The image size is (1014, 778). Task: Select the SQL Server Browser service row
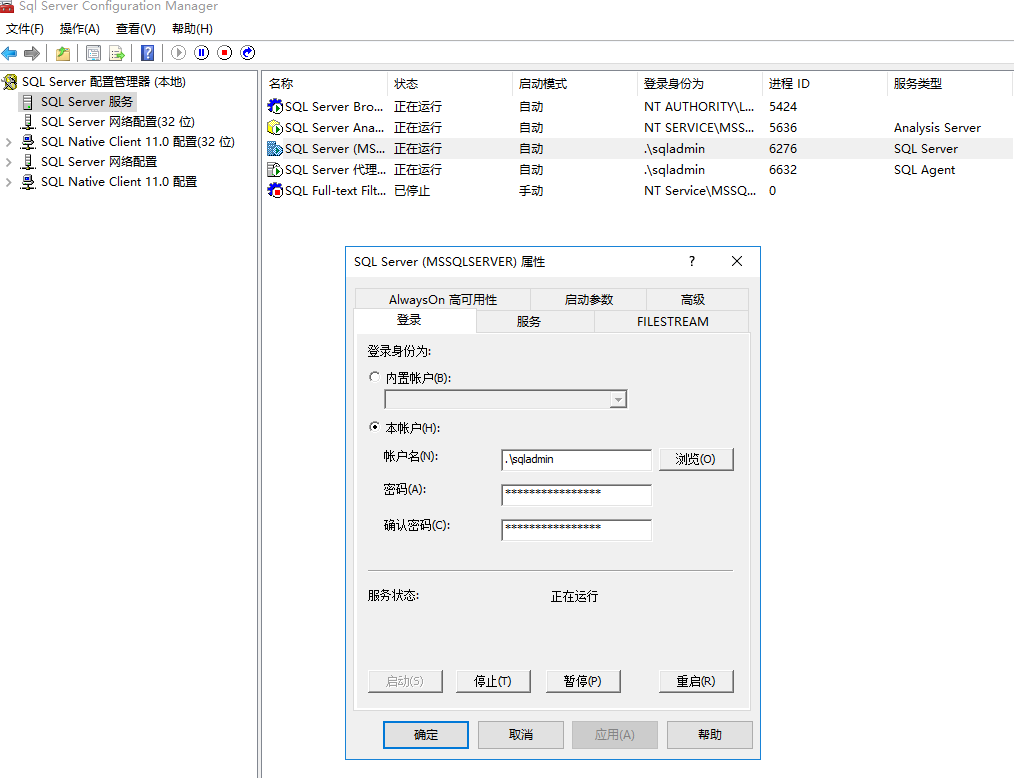tap(330, 106)
